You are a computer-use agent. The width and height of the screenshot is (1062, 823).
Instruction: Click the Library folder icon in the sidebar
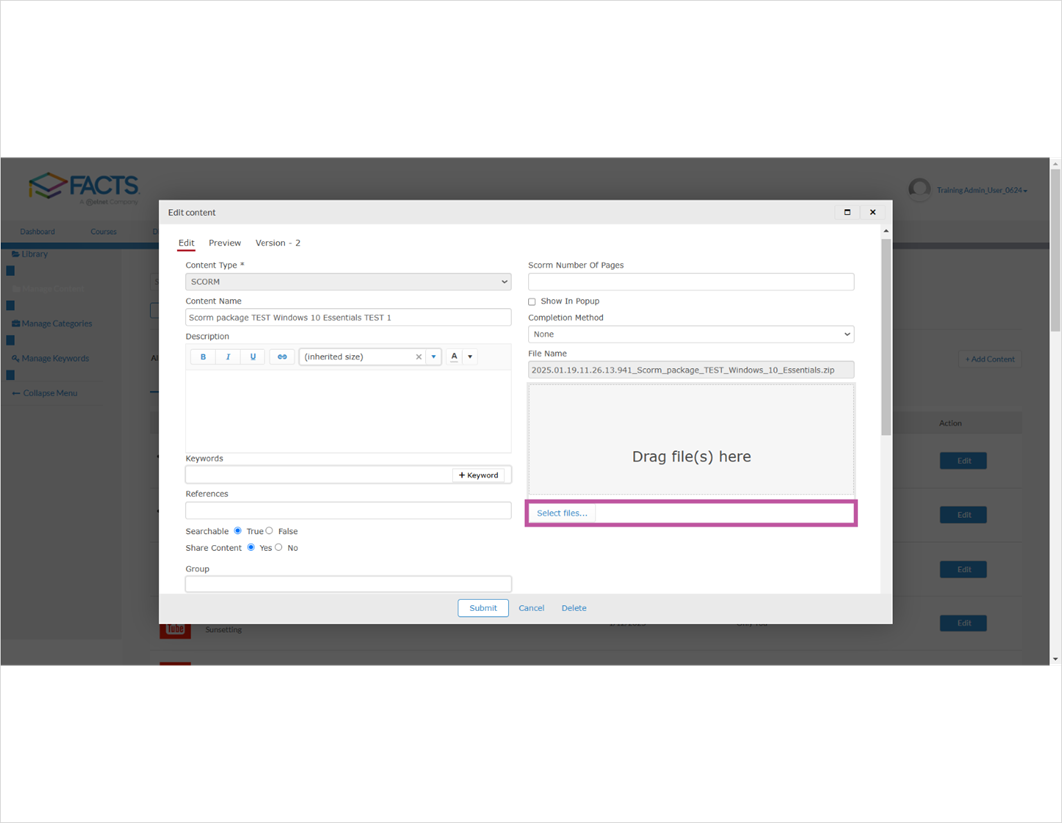(x=16, y=254)
